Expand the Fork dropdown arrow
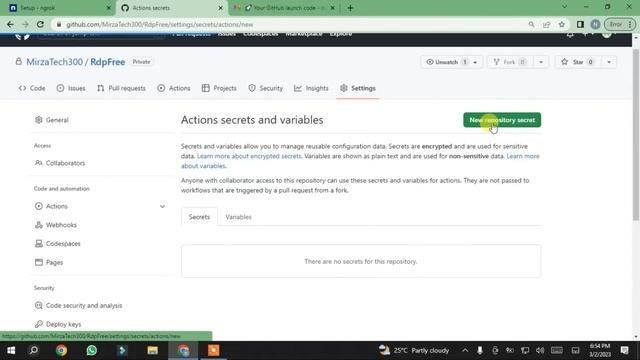The width and height of the screenshot is (640, 360). (x=541, y=62)
